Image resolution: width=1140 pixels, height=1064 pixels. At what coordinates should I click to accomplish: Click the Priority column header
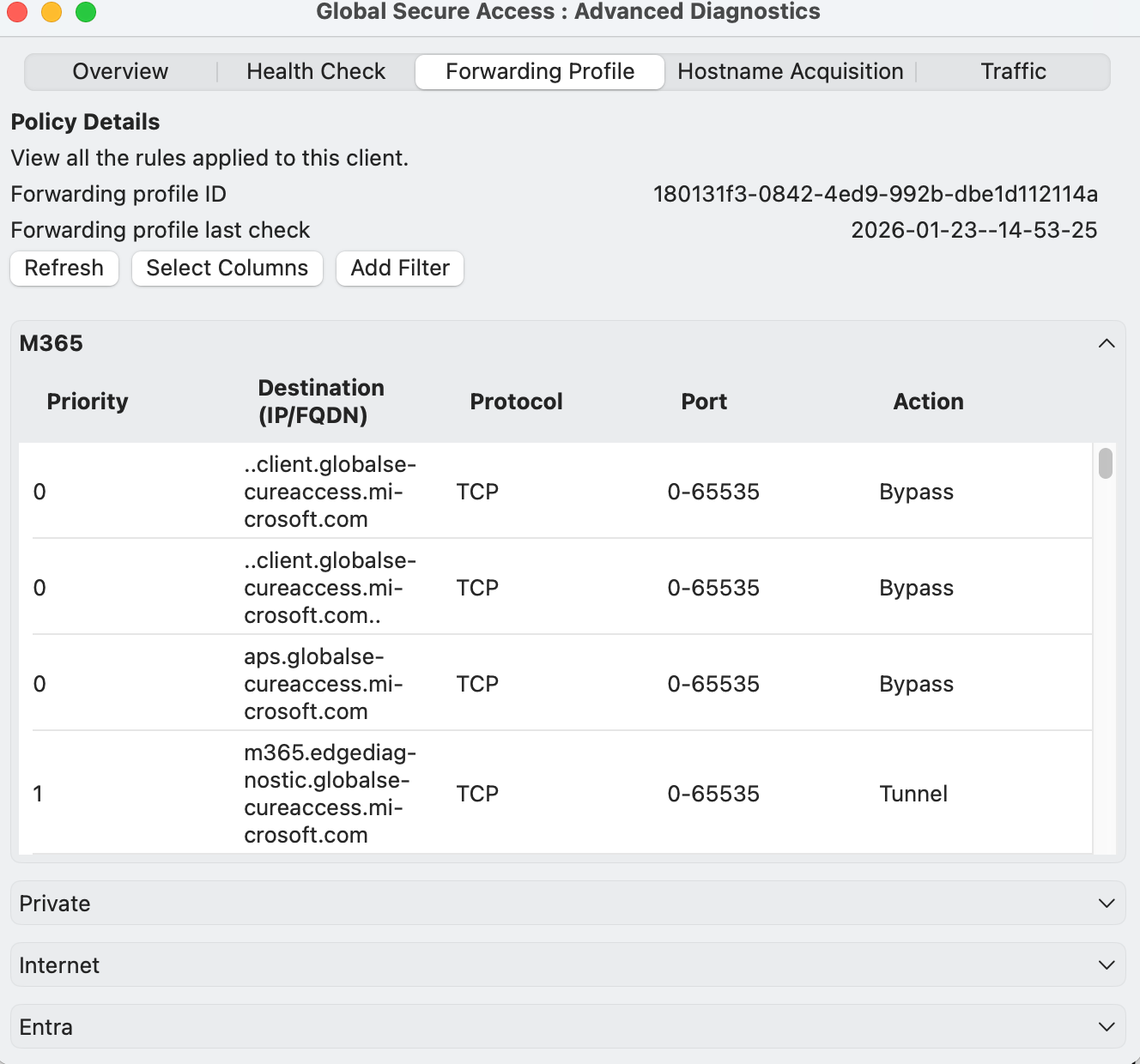tap(88, 402)
